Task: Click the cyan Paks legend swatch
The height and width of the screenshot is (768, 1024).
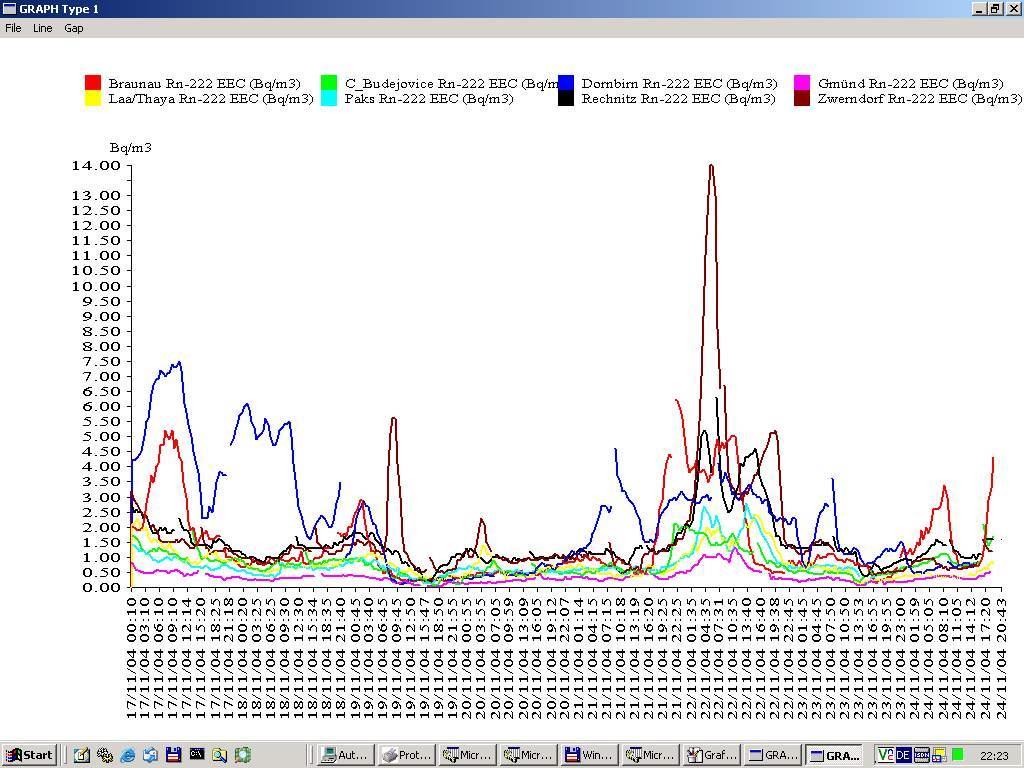Action: 329,99
